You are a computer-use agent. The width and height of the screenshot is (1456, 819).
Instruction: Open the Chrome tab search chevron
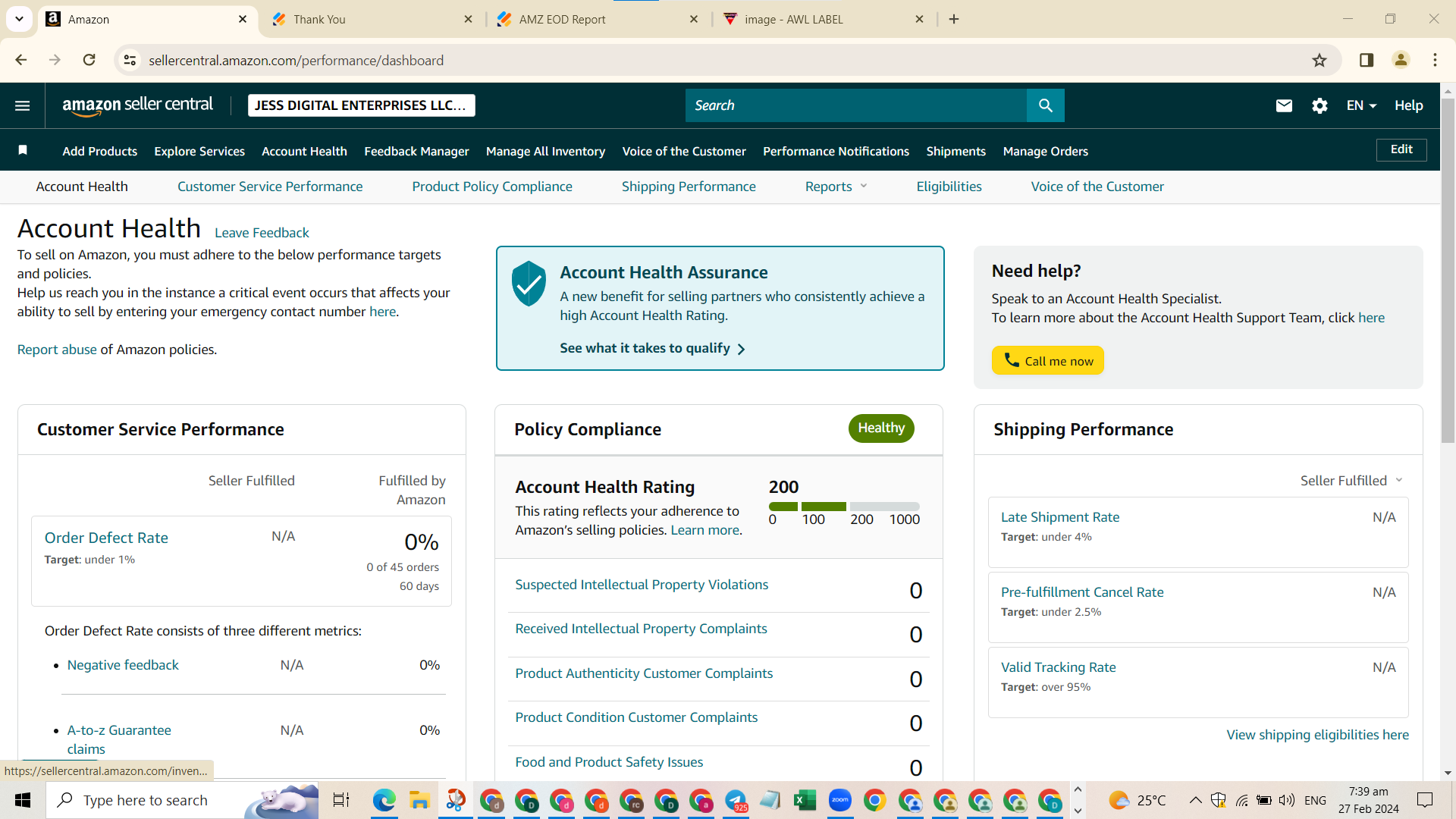tap(19, 19)
